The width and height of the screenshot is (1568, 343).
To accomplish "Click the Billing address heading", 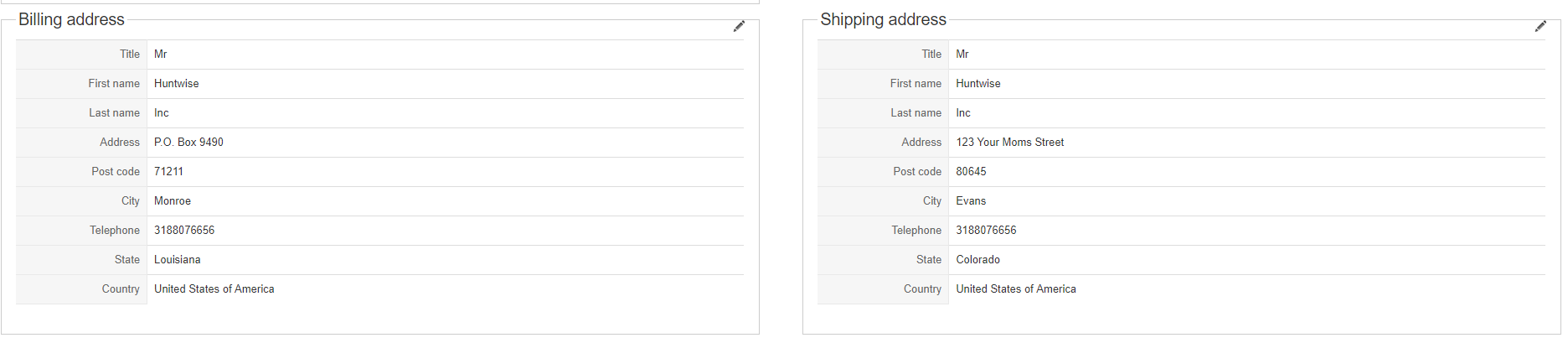I will tap(71, 19).
